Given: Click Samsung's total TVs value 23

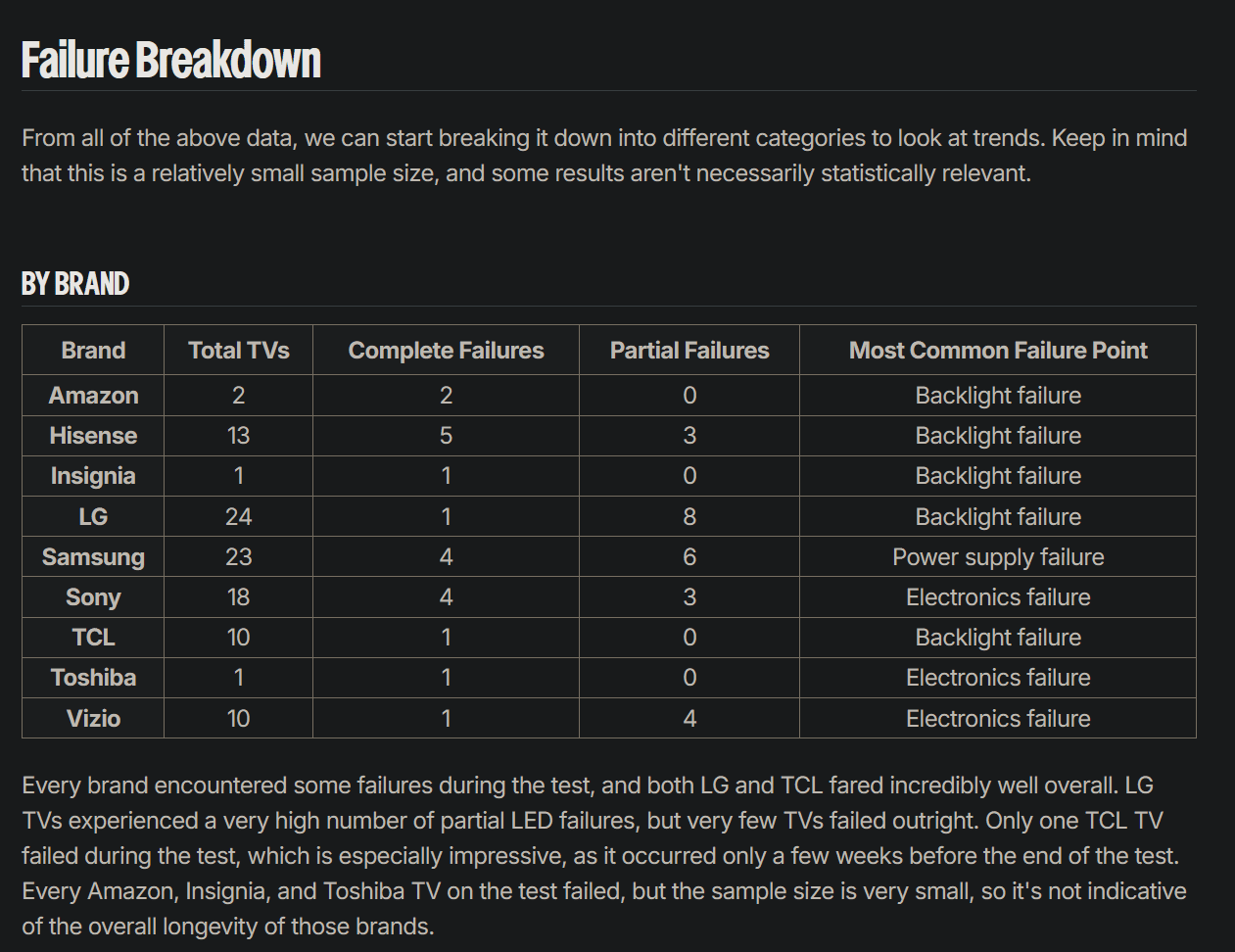Looking at the screenshot, I should (x=238, y=557).
